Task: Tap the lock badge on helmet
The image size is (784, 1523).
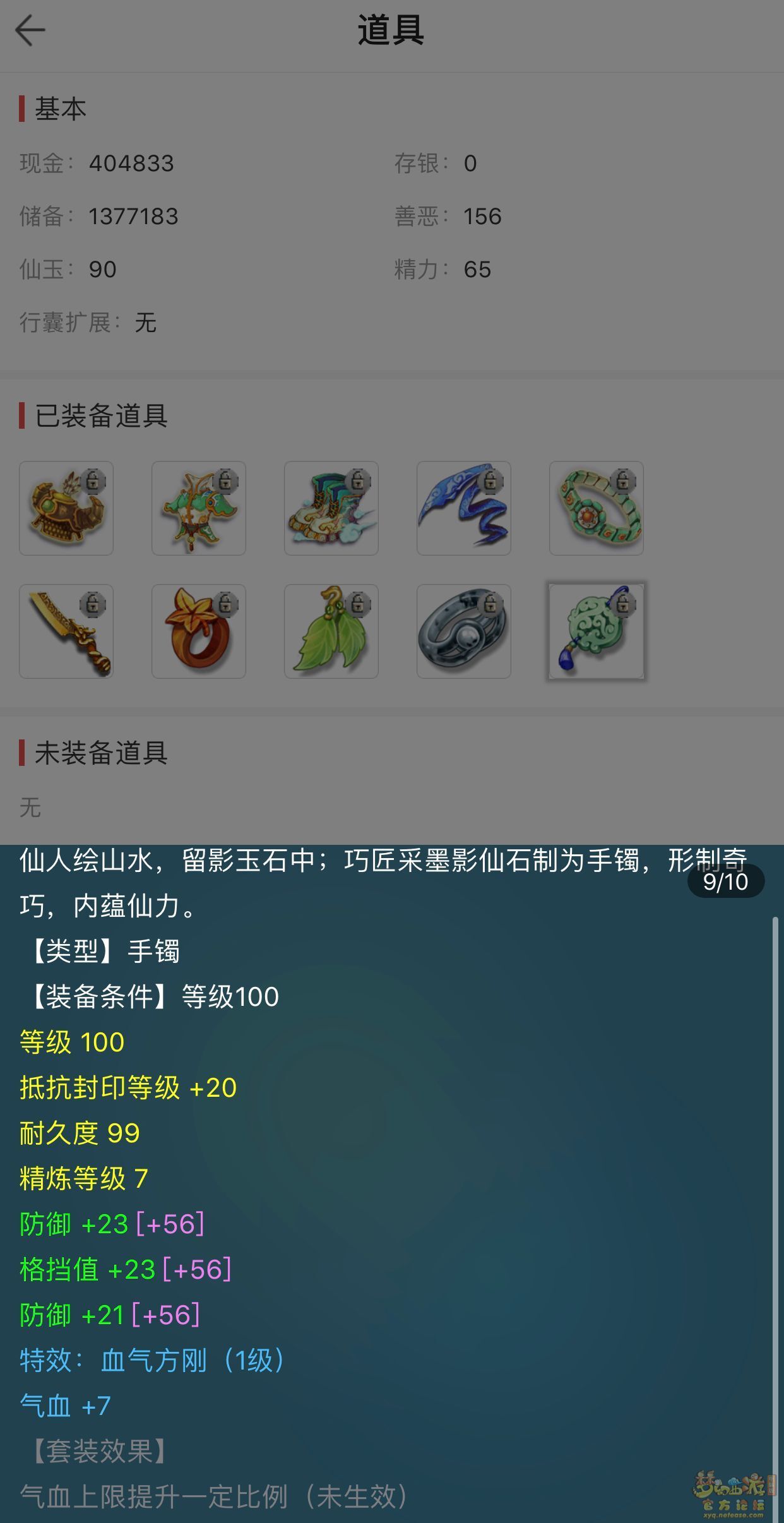Action: pos(93,482)
